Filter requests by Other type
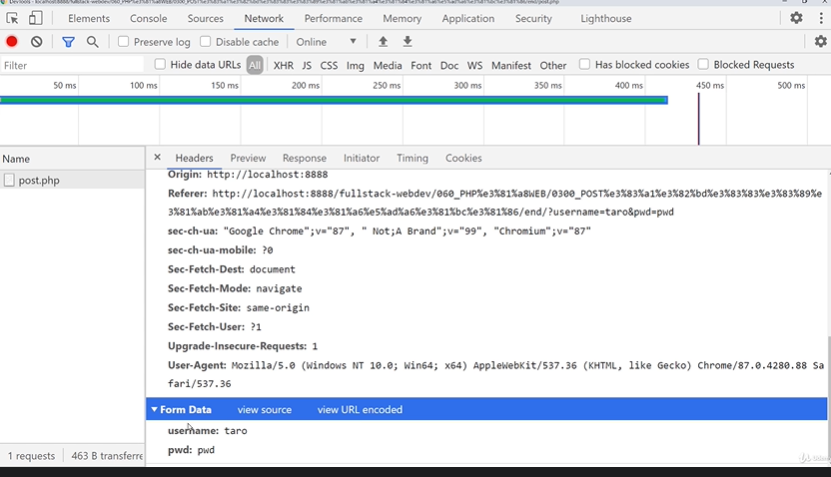This screenshot has width=831, height=477. [553, 65]
